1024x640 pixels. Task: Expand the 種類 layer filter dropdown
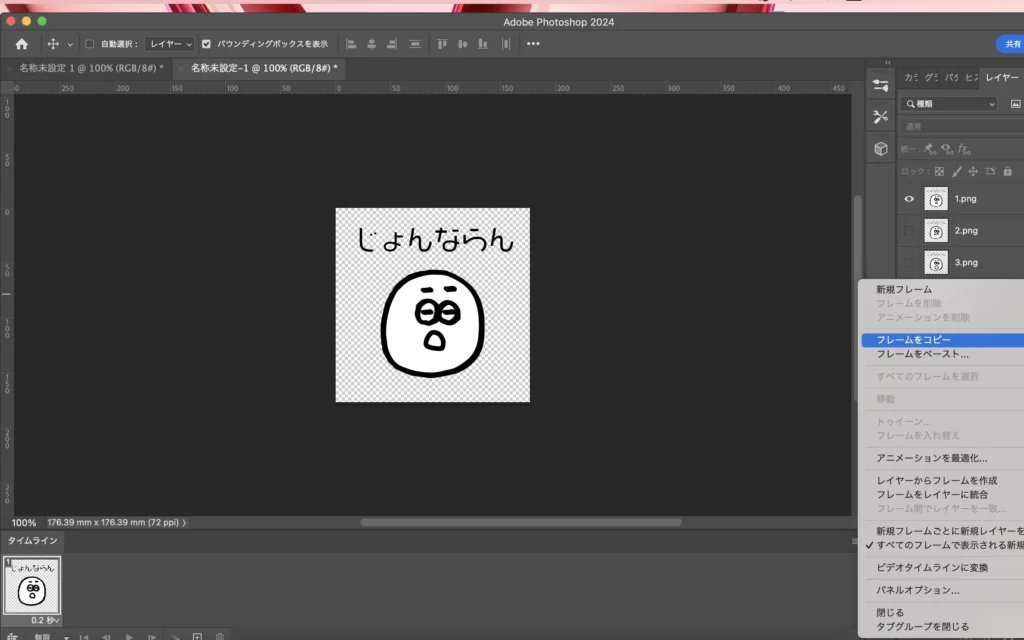tap(949, 104)
